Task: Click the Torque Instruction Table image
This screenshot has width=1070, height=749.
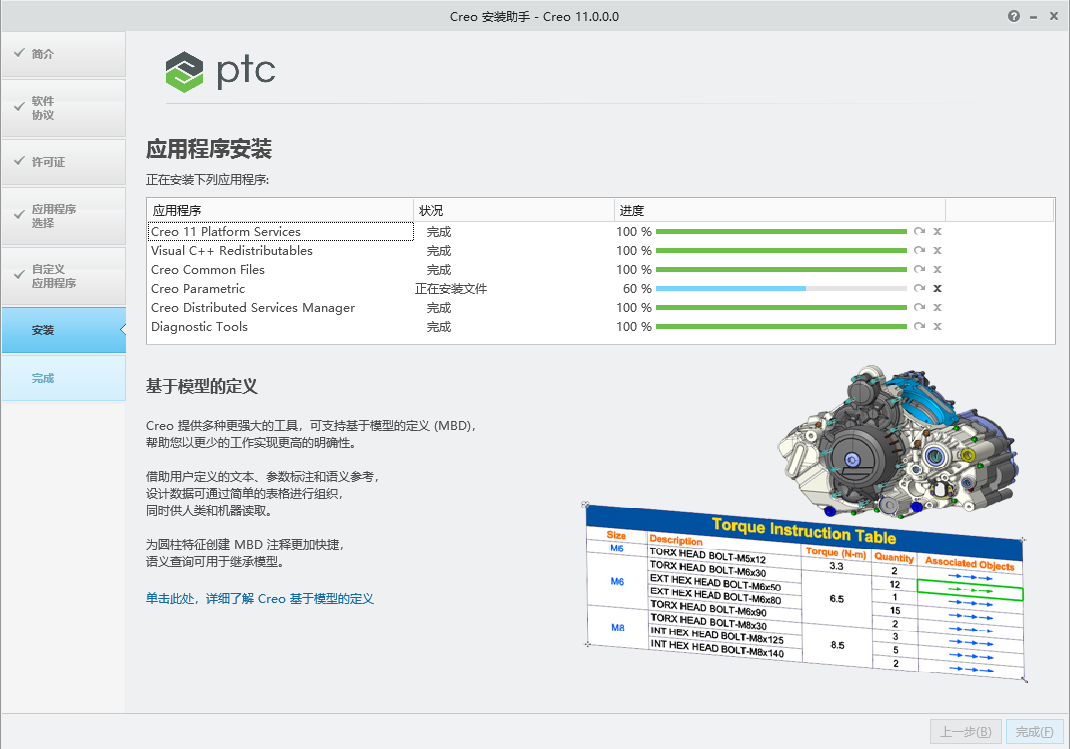Action: click(805, 592)
